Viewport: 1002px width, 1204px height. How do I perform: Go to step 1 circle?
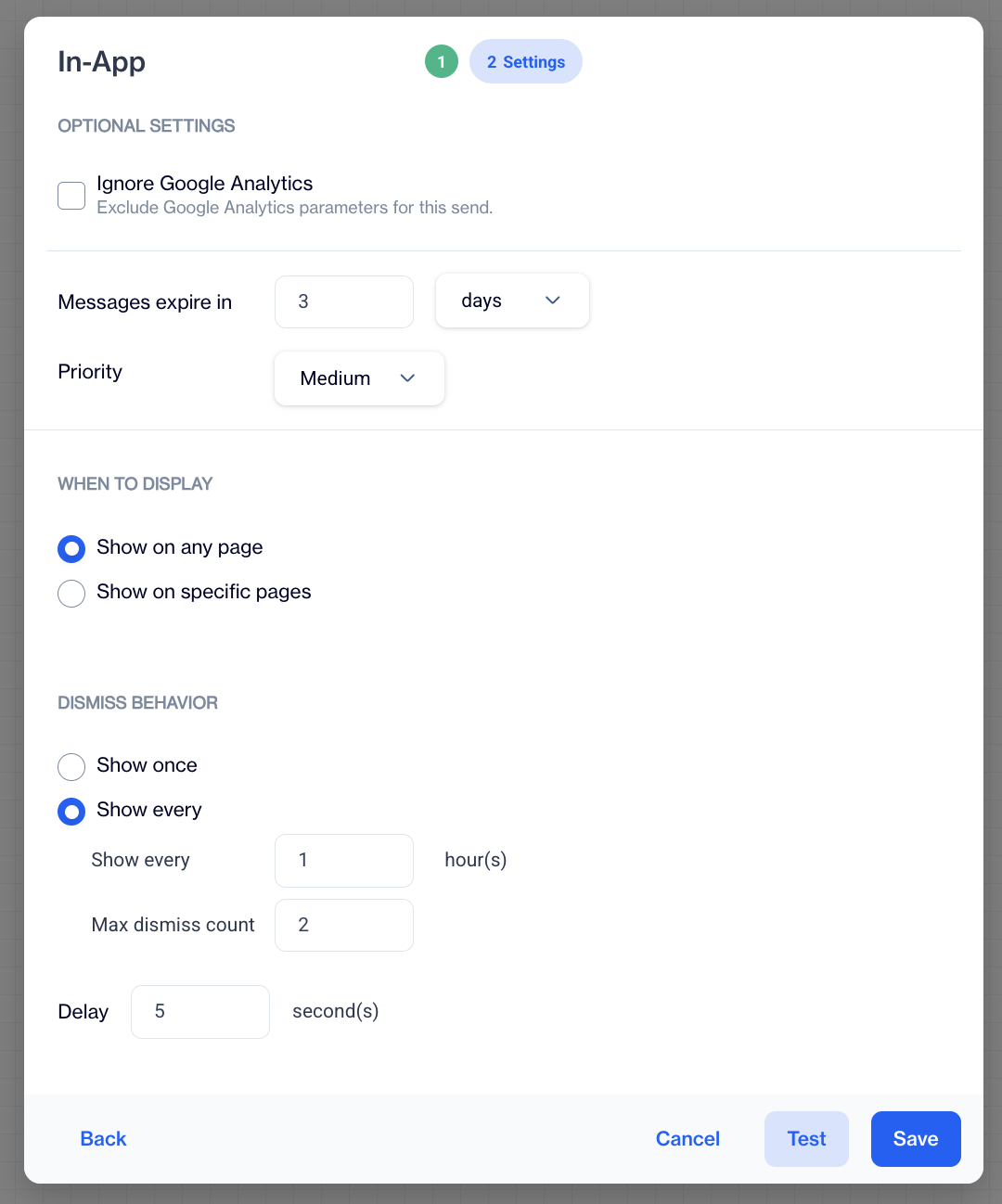coord(442,62)
